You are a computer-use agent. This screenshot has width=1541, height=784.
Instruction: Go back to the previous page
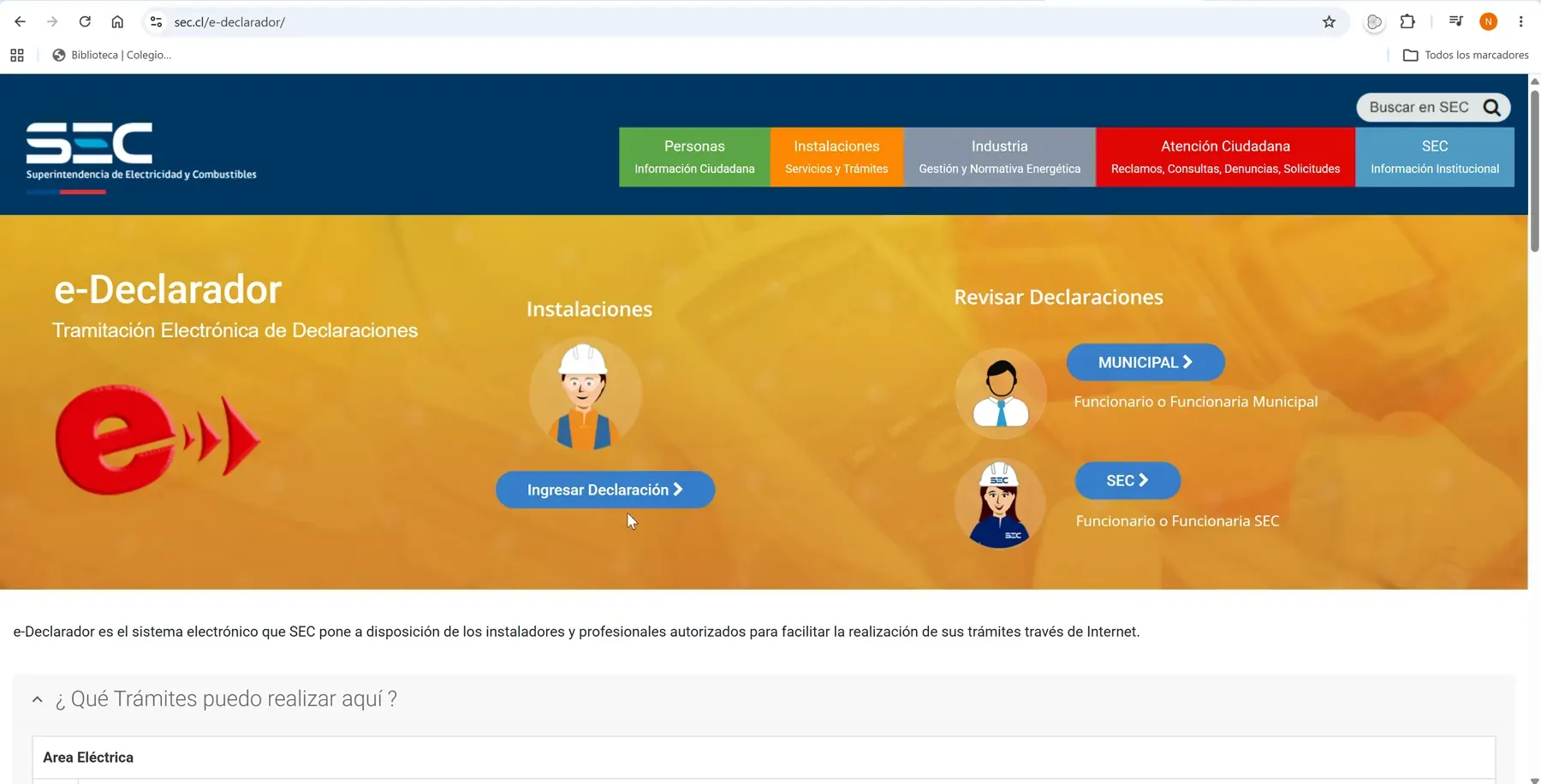coord(20,21)
